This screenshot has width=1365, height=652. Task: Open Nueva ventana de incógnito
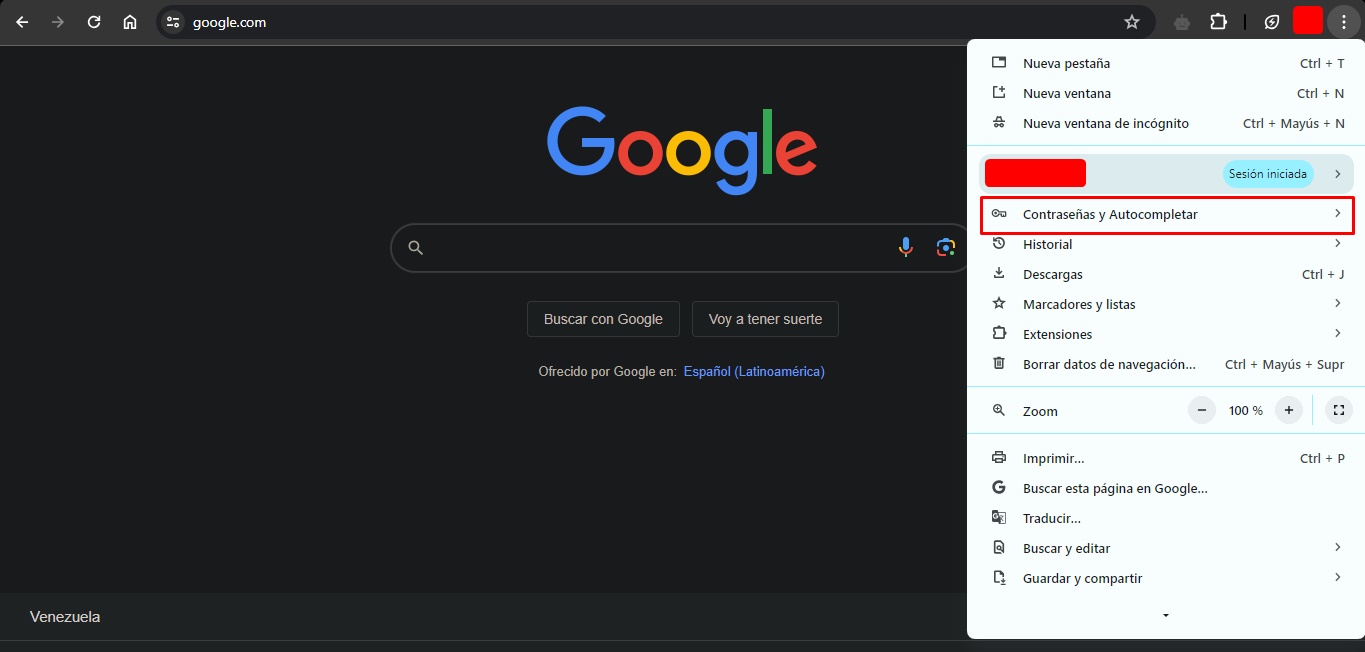(1166, 123)
